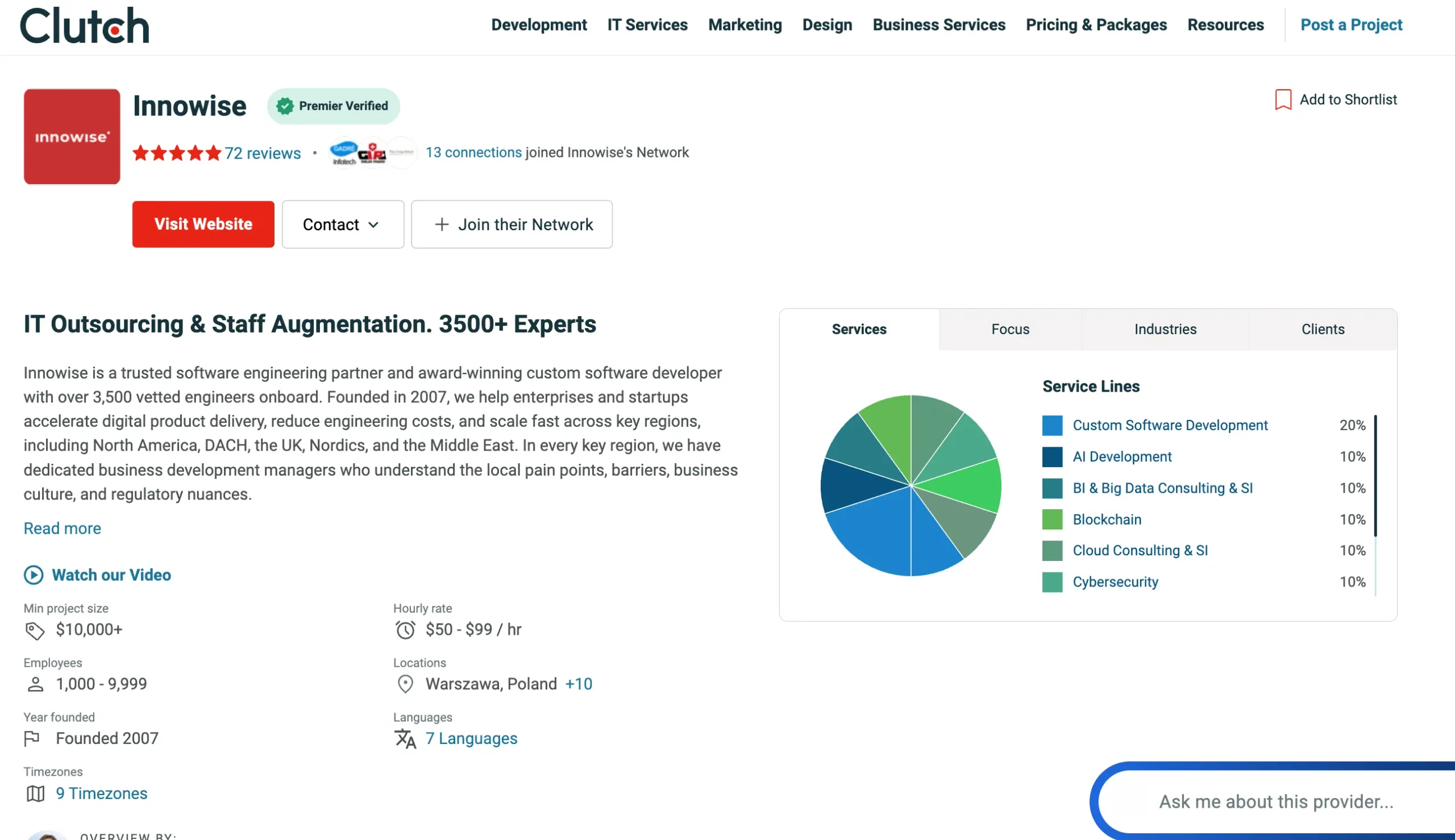The image size is (1455, 840).
Task: Open the 72 reviews link
Action: [262, 153]
